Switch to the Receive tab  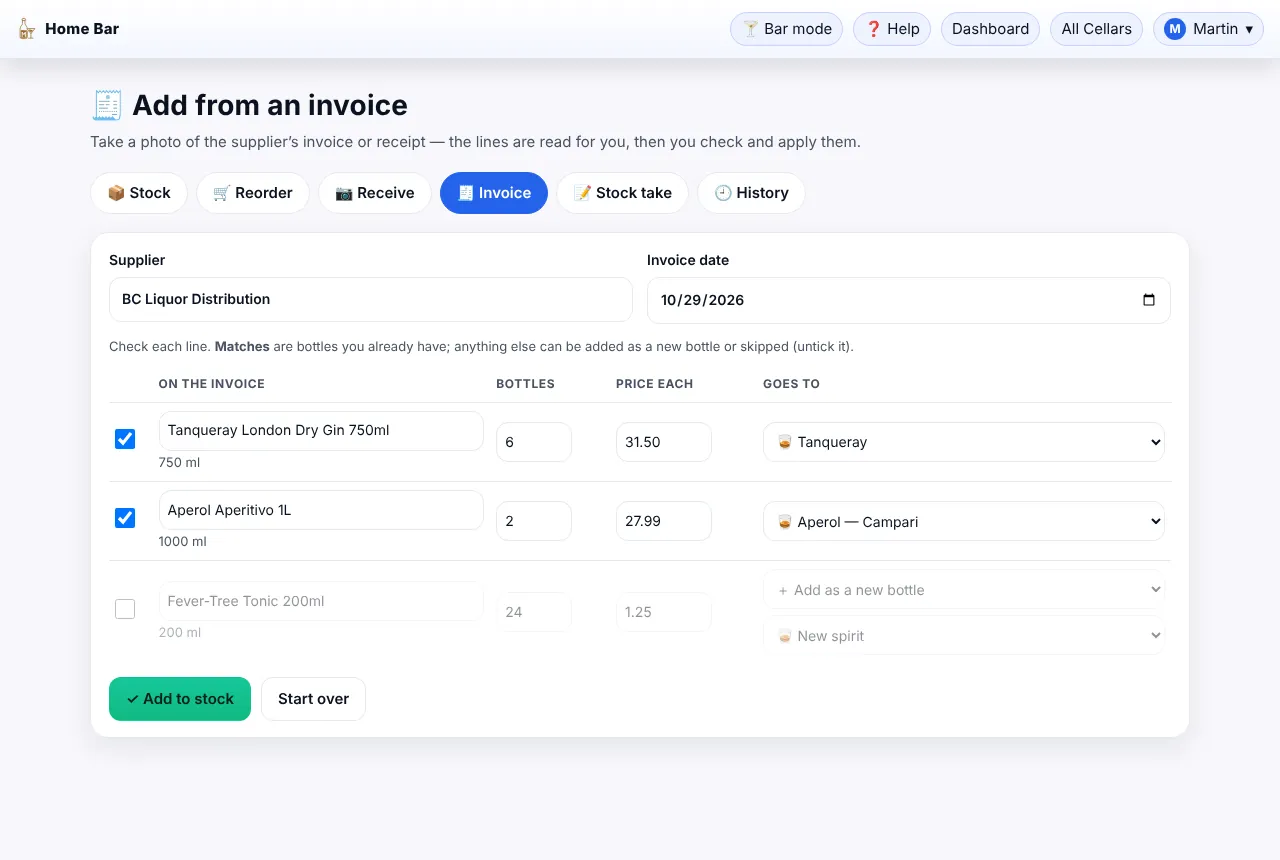click(x=375, y=193)
